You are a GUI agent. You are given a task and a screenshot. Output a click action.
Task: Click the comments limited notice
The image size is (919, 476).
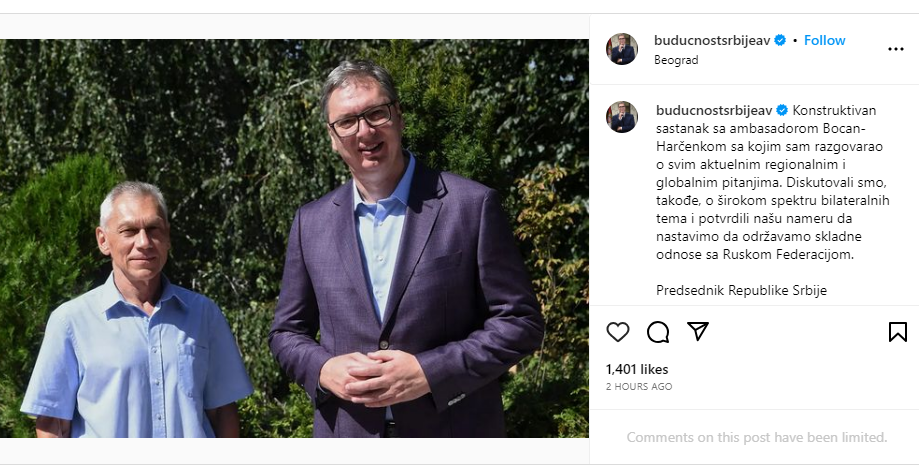[757, 437]
